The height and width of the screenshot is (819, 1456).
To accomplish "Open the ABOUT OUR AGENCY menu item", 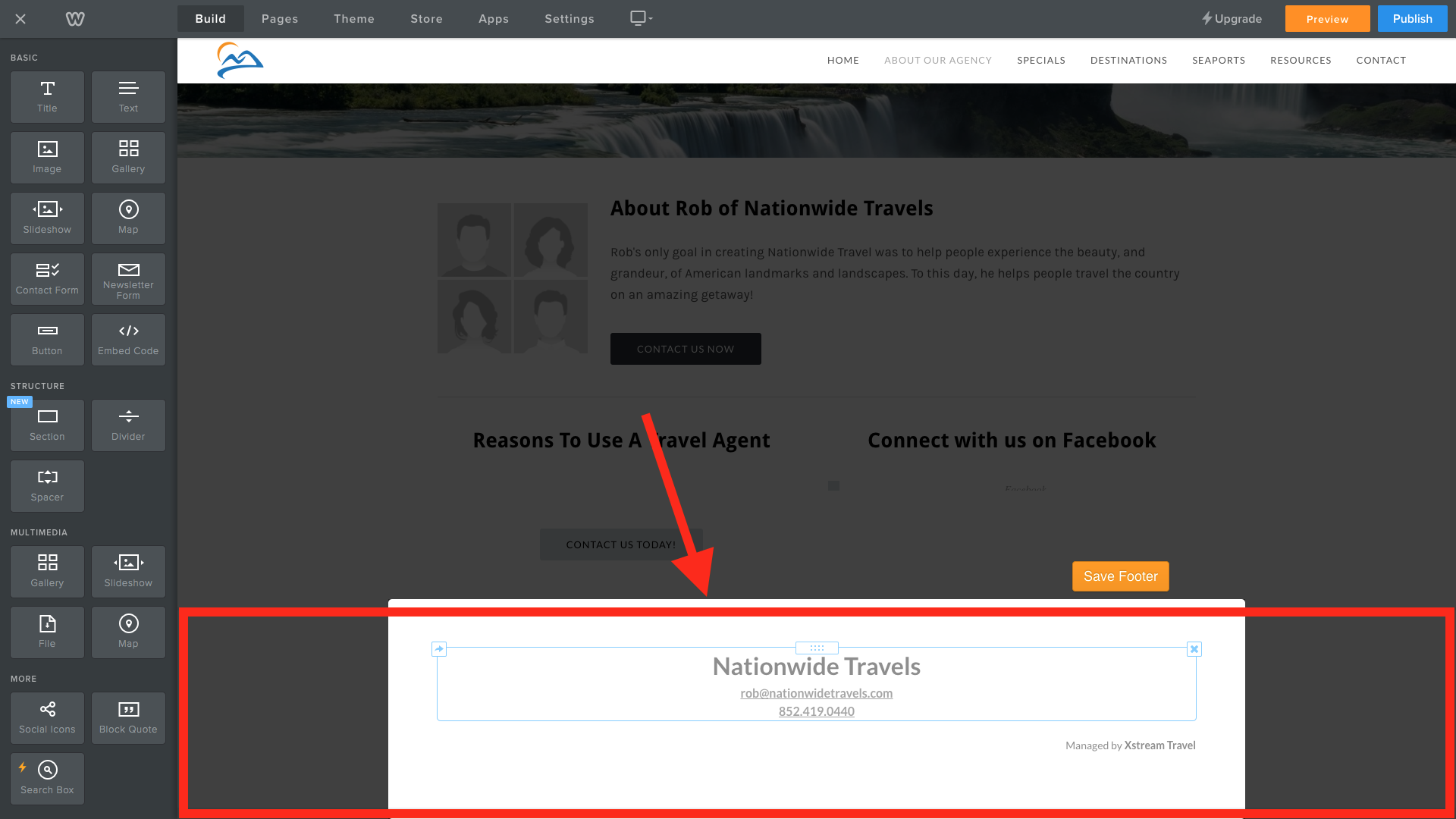I will (938, 61).
